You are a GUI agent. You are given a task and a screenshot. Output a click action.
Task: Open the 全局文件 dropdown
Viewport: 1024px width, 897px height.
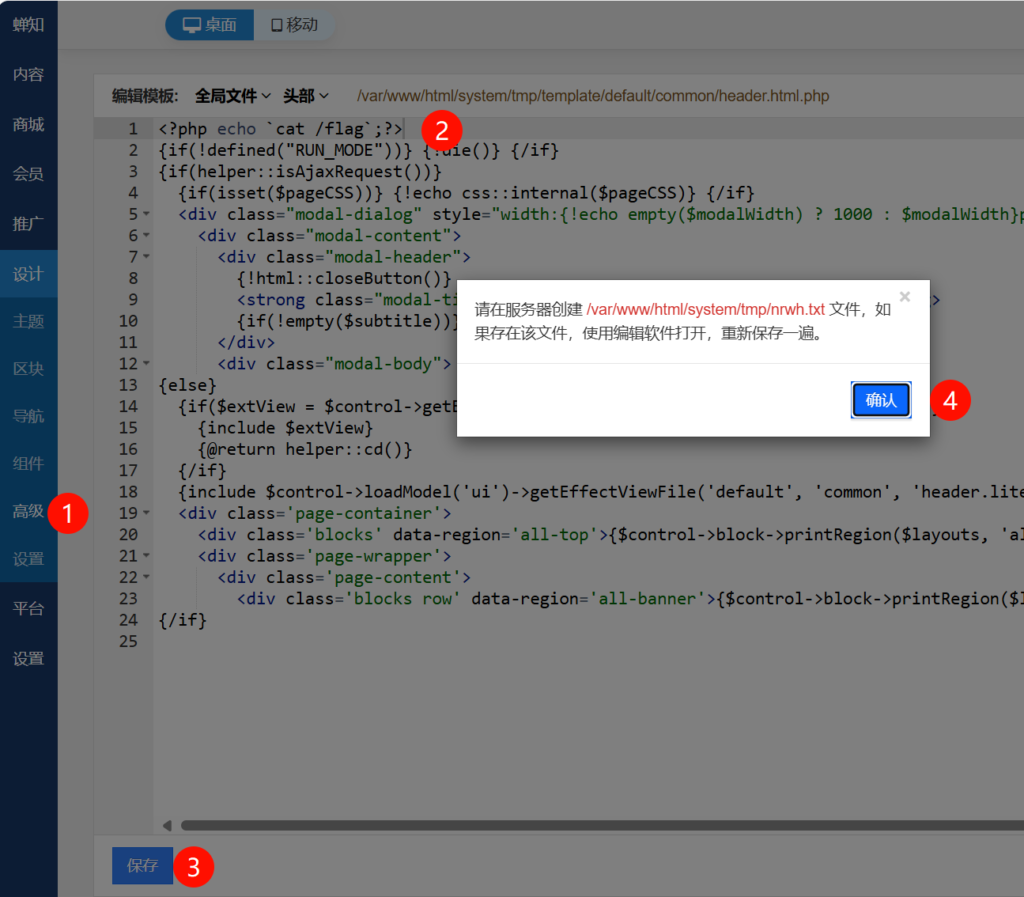pyautogui.click(x=233, y=96)
